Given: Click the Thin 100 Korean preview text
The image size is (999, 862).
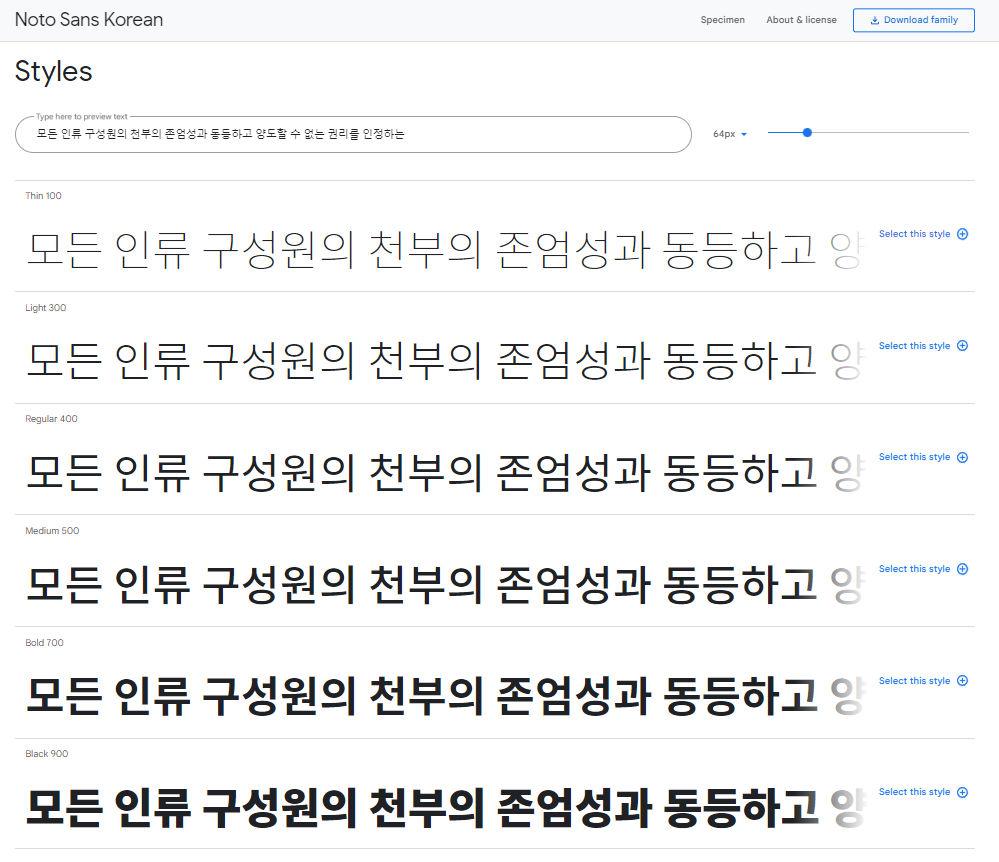Looking at the screenshot, I should [x=446, y=250].
